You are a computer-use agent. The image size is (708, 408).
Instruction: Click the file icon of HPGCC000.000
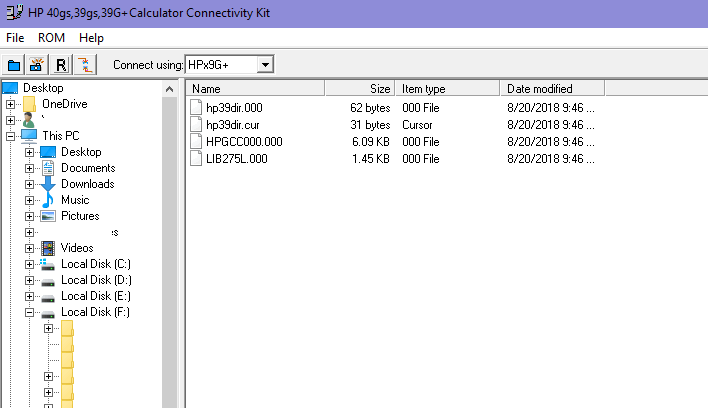click(196, 141)
